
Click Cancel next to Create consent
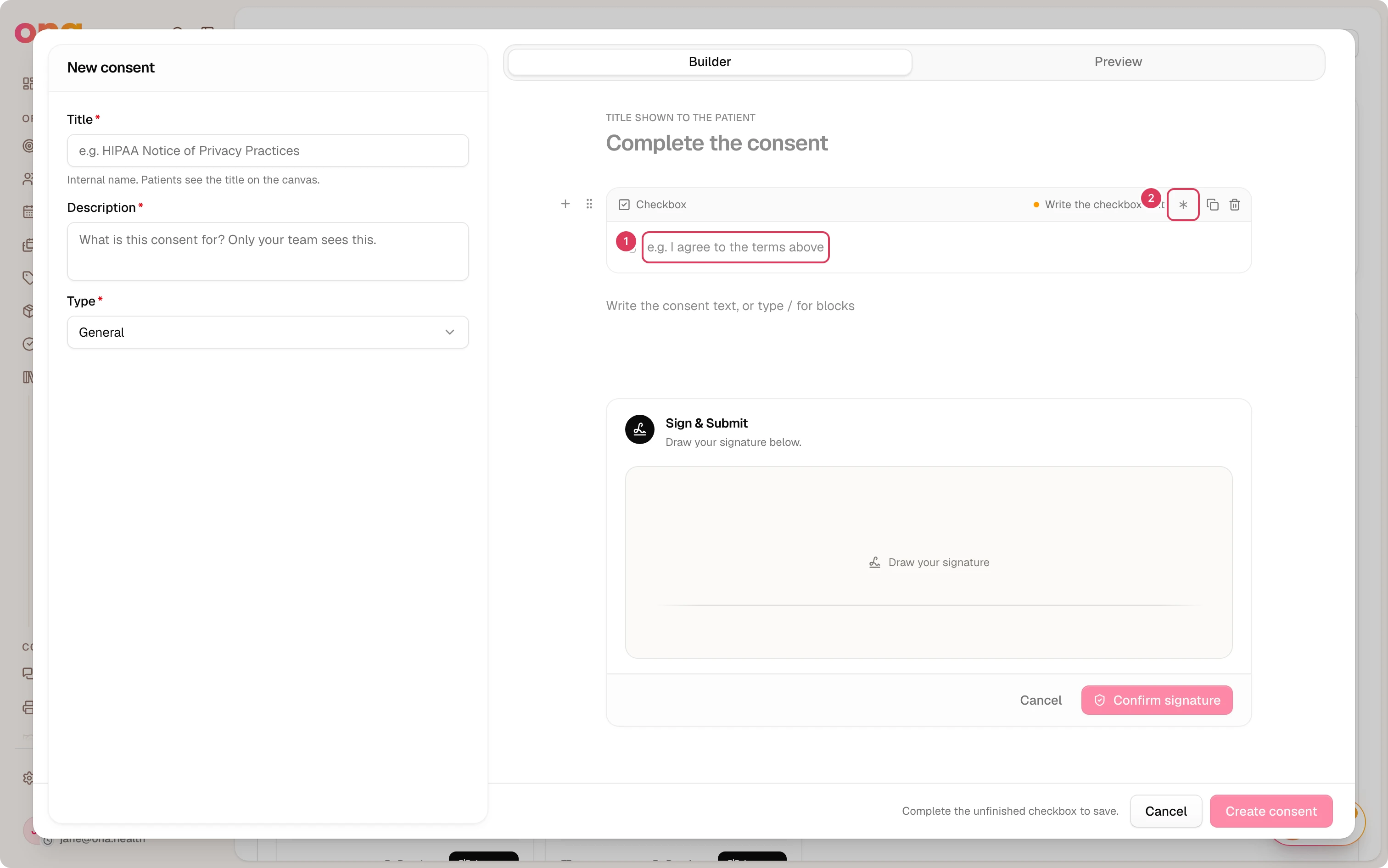(1165, 811)
